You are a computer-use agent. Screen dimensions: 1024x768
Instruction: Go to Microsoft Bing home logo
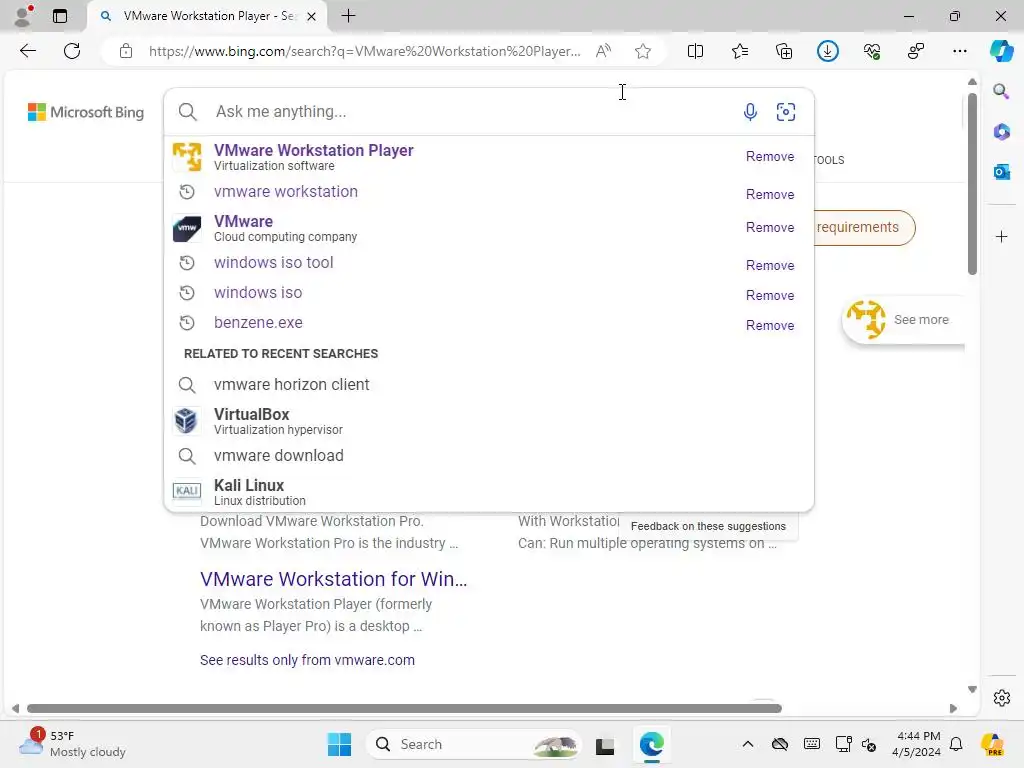point(86,112)
